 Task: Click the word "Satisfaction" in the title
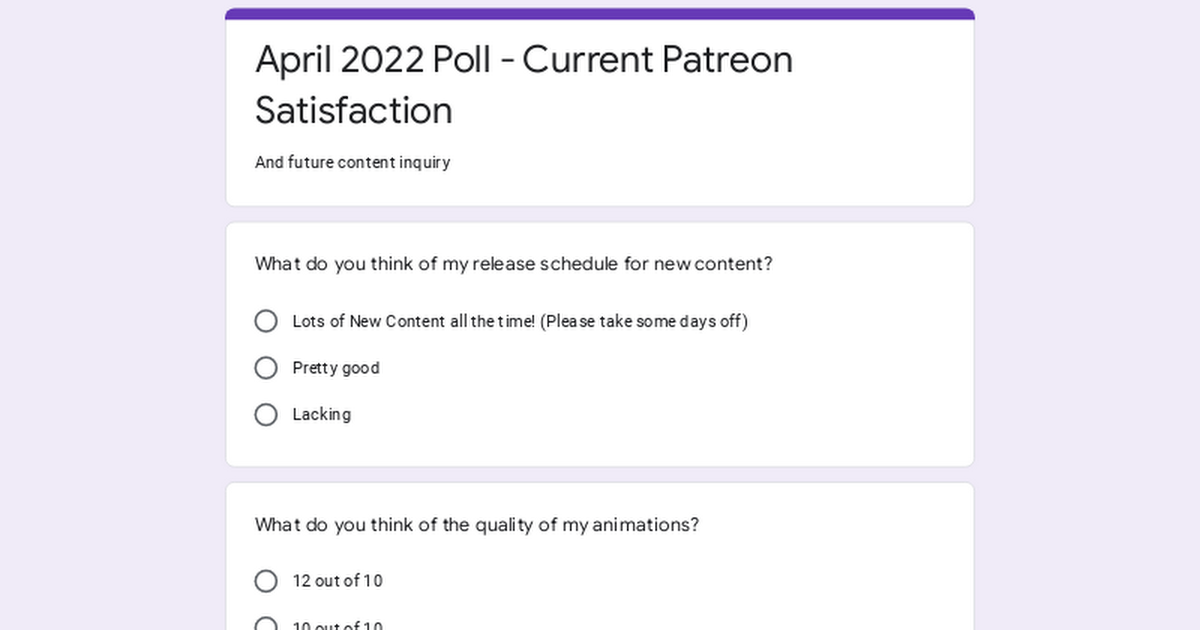pos(354,110)
